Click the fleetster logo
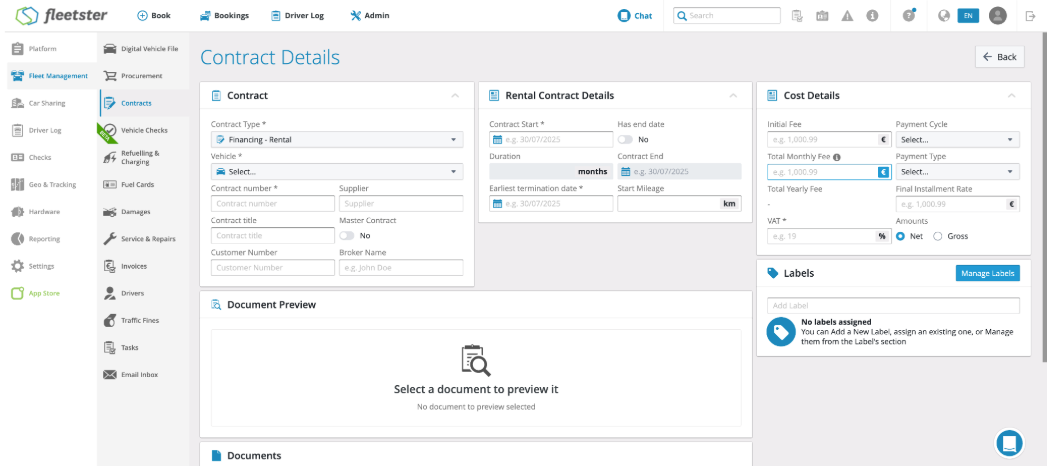The image size is (1051, 466). pos(61,15)
